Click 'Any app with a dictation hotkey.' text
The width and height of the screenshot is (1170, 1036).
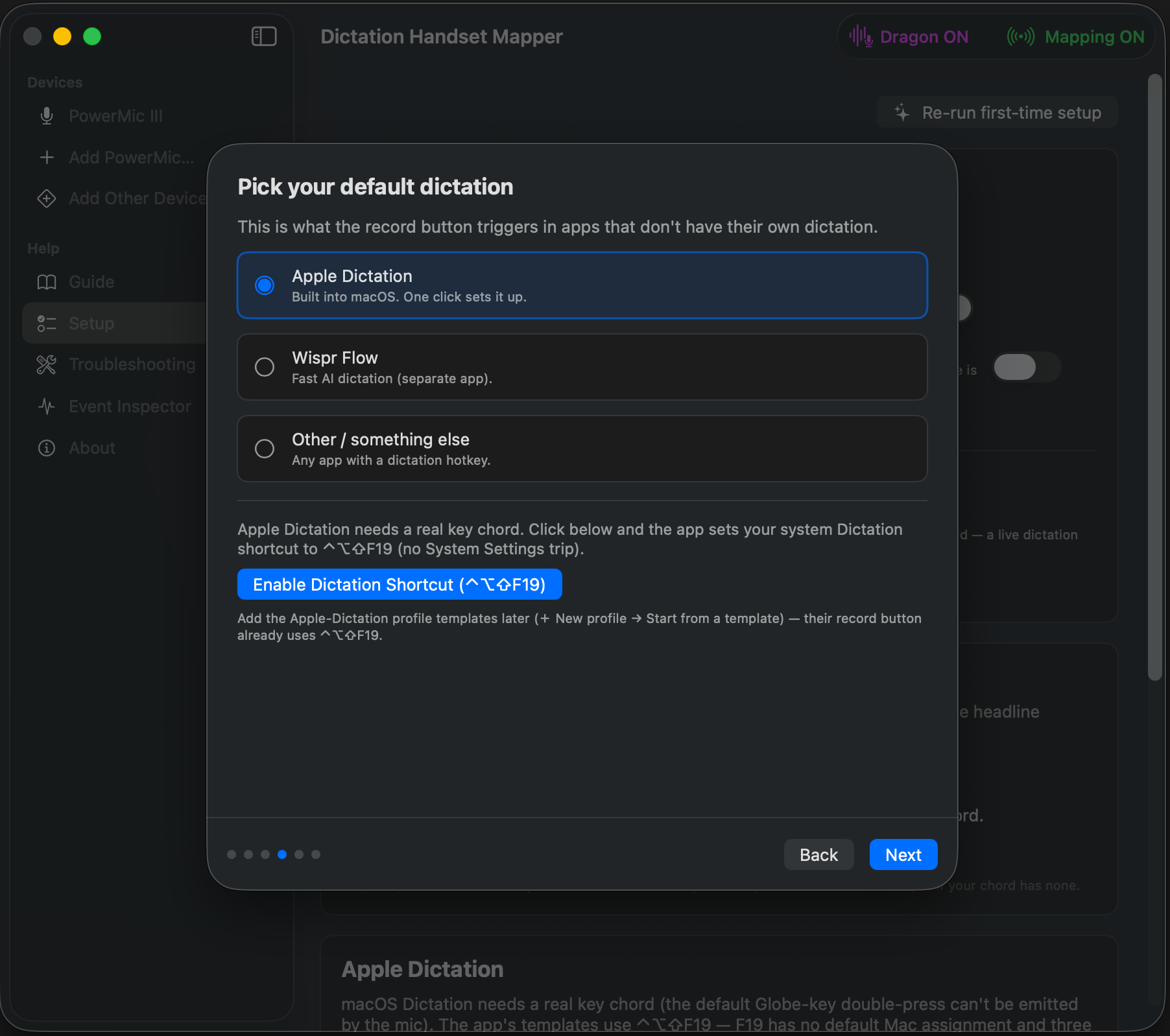391,460
